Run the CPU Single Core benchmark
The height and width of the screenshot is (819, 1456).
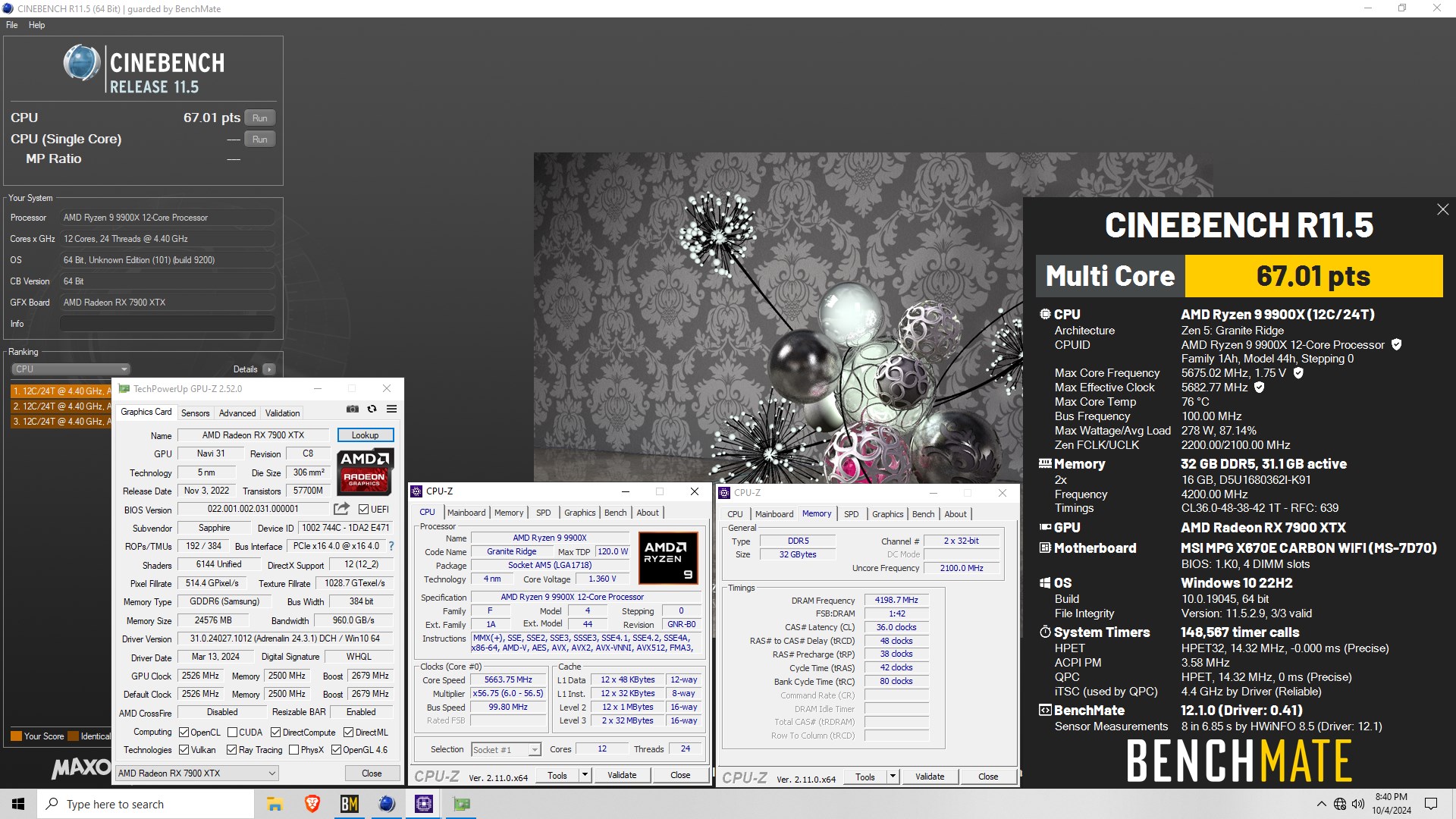(260, 140)
